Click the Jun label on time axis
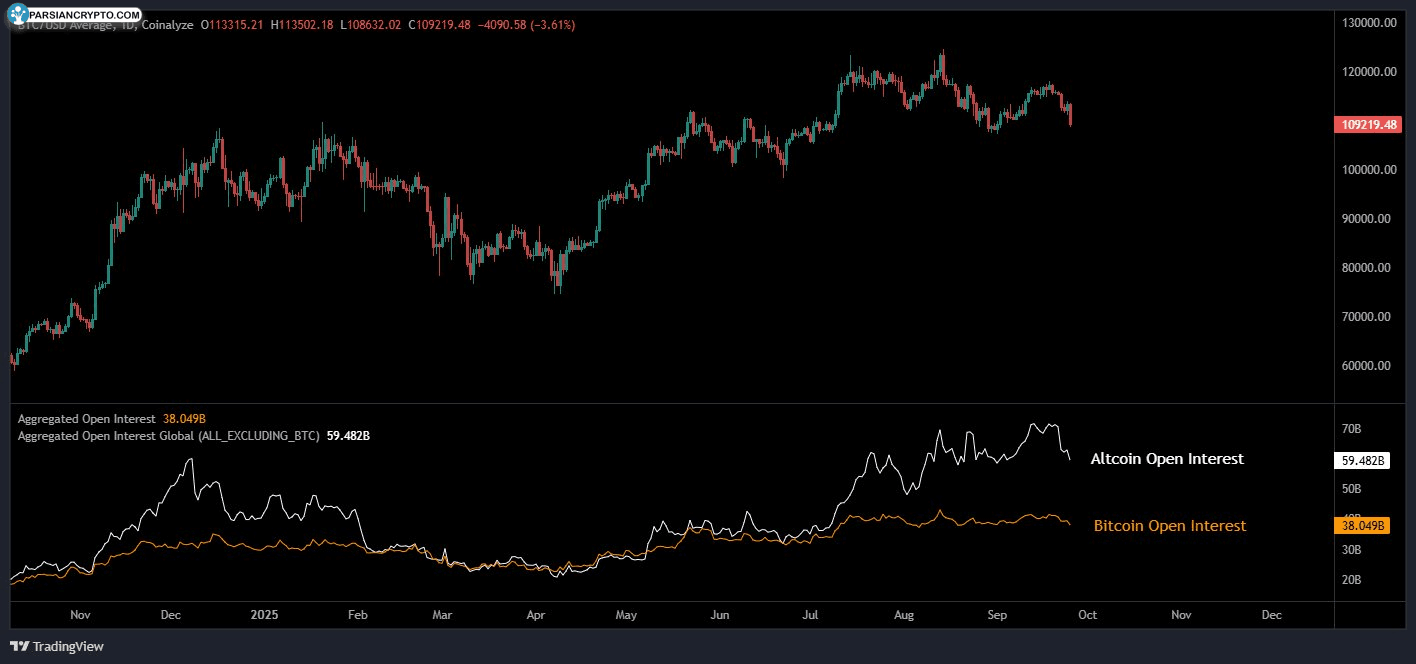The image size is (1416, 664). tap(720, 615)
